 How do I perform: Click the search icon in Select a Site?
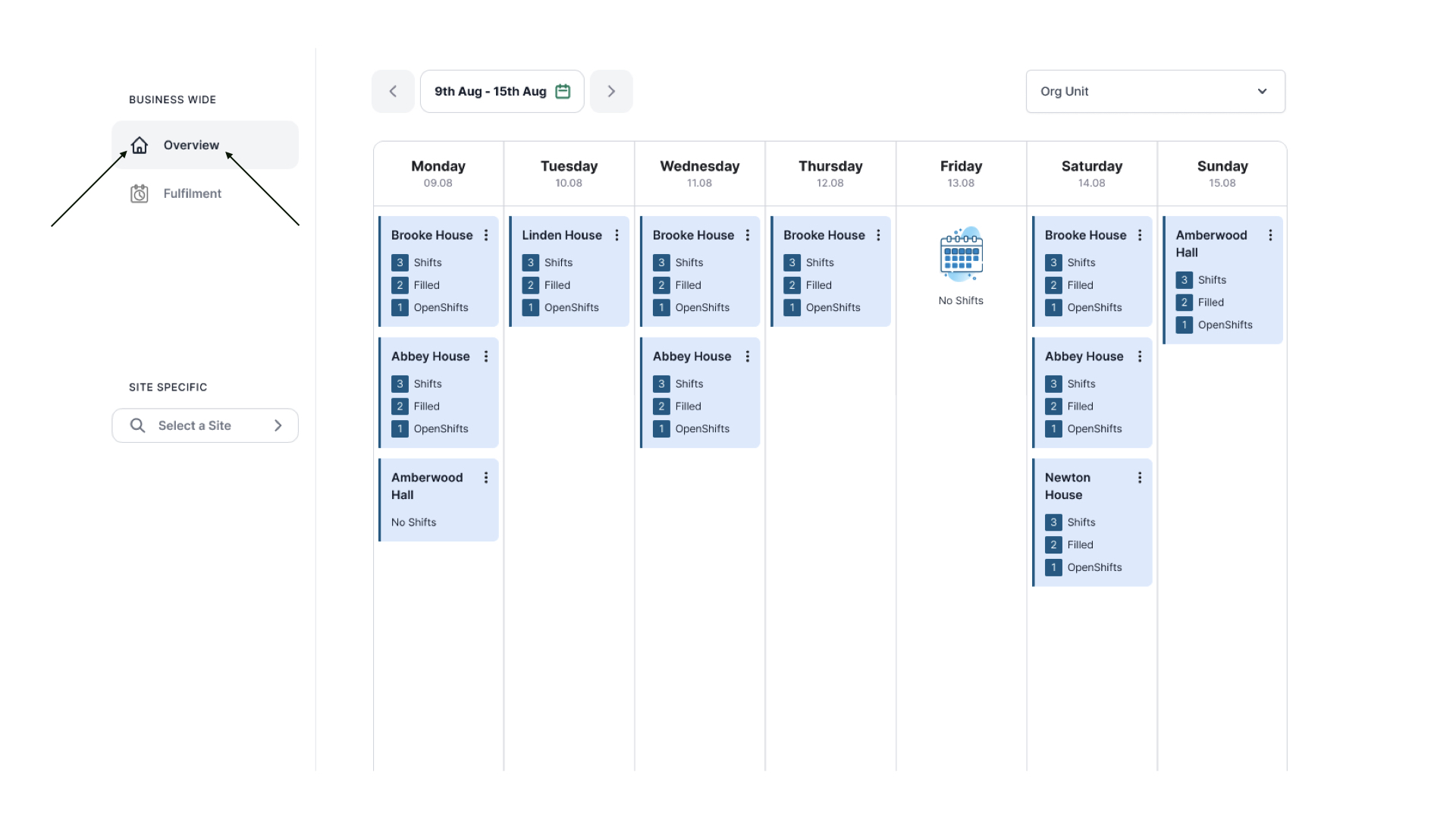(x=137, y=425)
